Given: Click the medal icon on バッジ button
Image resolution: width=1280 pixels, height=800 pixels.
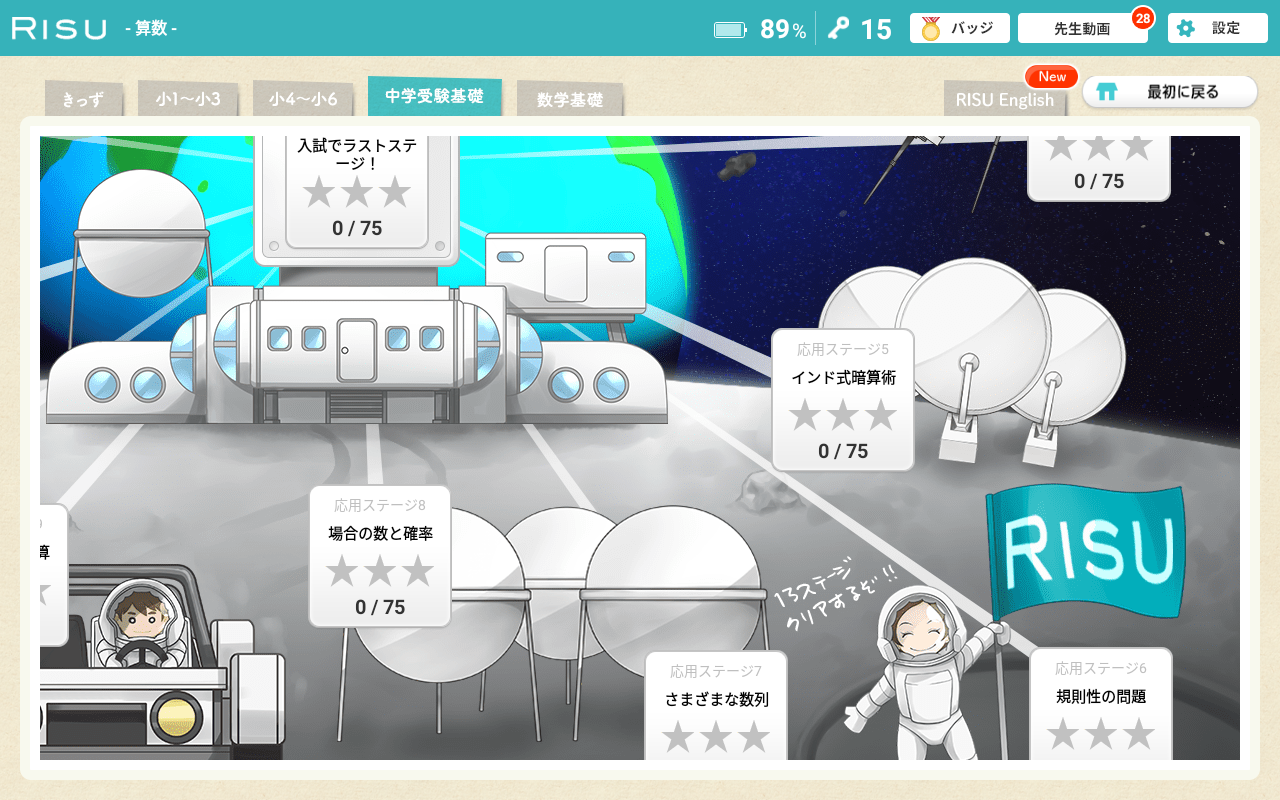Looking at the screenshot, I should 931,28.
